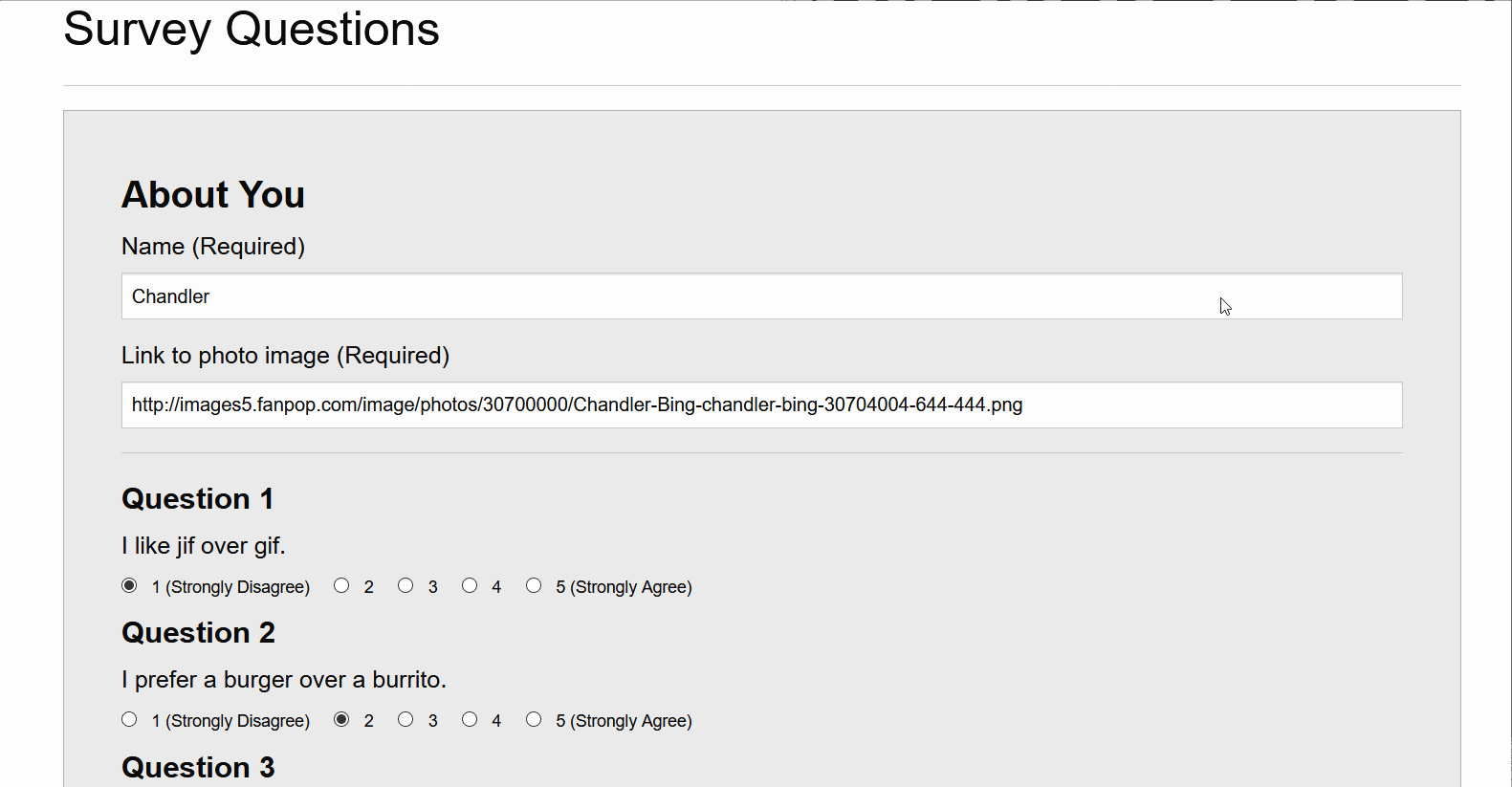1512x787 pixels.
Task: Click the Question 2 heading
Action: point(198,632)
